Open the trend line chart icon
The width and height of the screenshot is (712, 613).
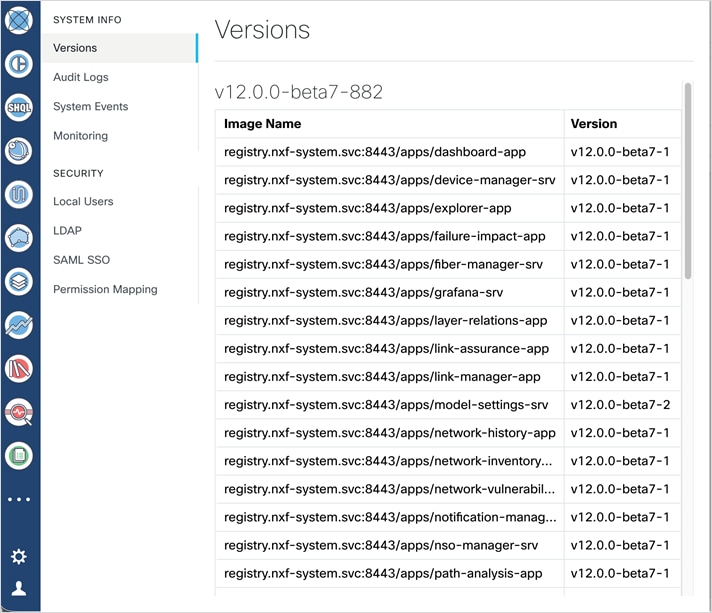[x=19, y=325]
